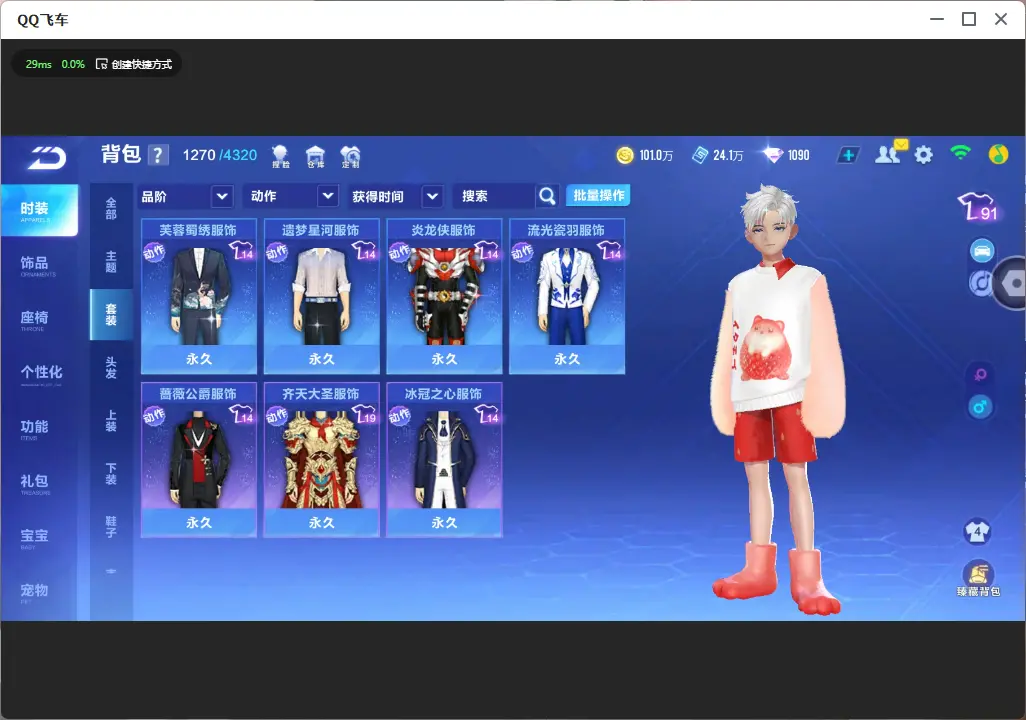This screenshot has width=1026, height=720.
Task: Click the fashion score shirt icon showing 91
Action: pos(978,207)
